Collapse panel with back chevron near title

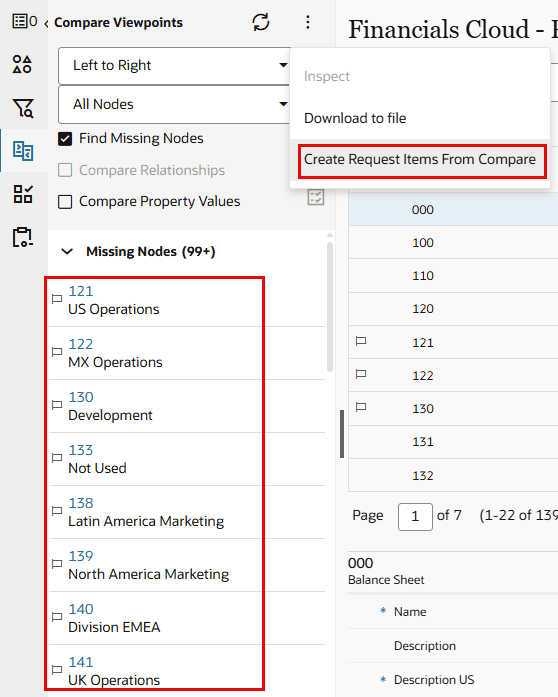pos(46,23)
